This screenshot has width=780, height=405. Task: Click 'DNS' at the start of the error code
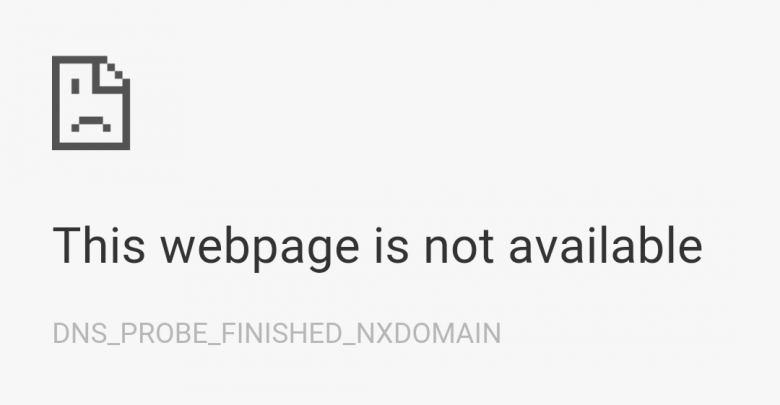(x=80, y=333)
